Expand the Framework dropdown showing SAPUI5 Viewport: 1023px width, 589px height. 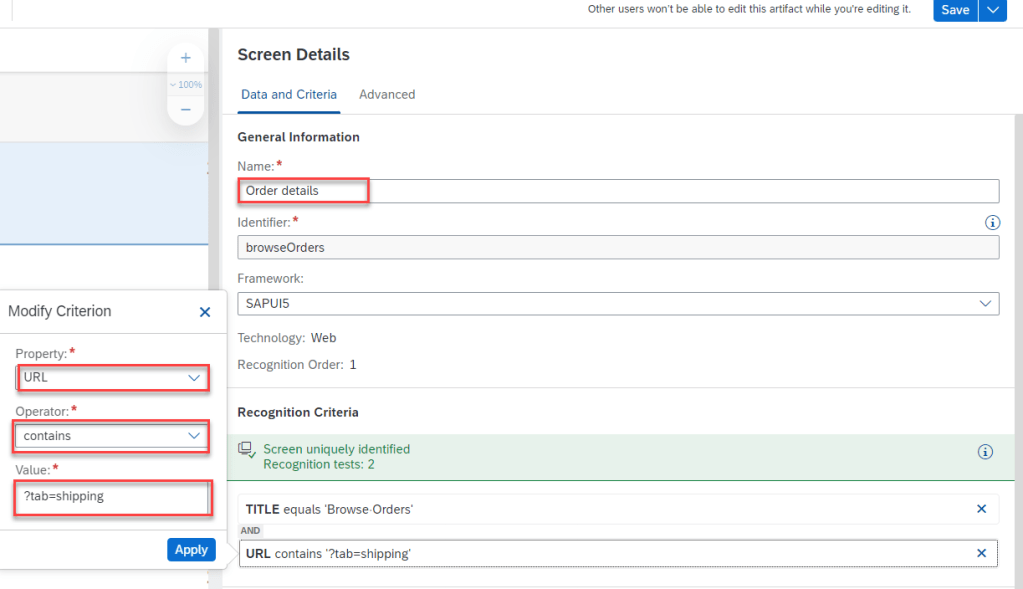point(984,303)
